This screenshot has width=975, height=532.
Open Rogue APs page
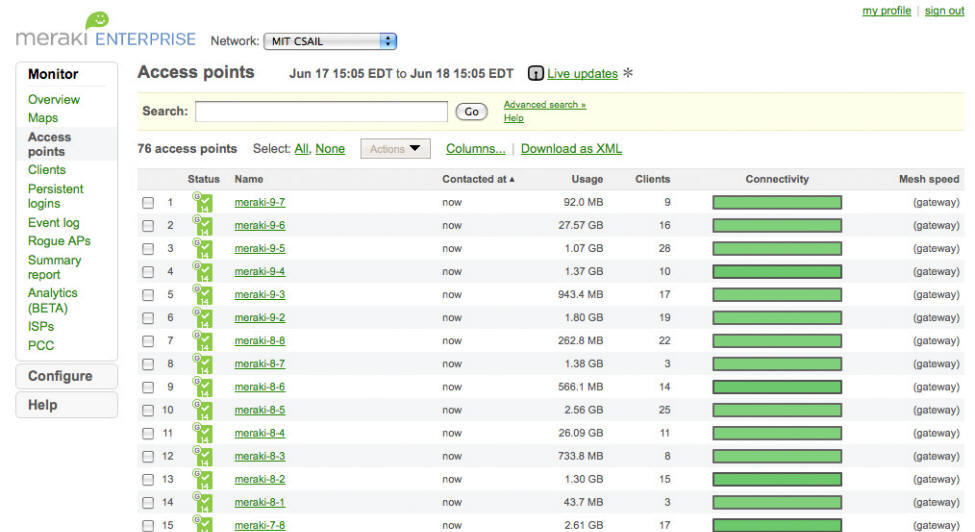59,241
